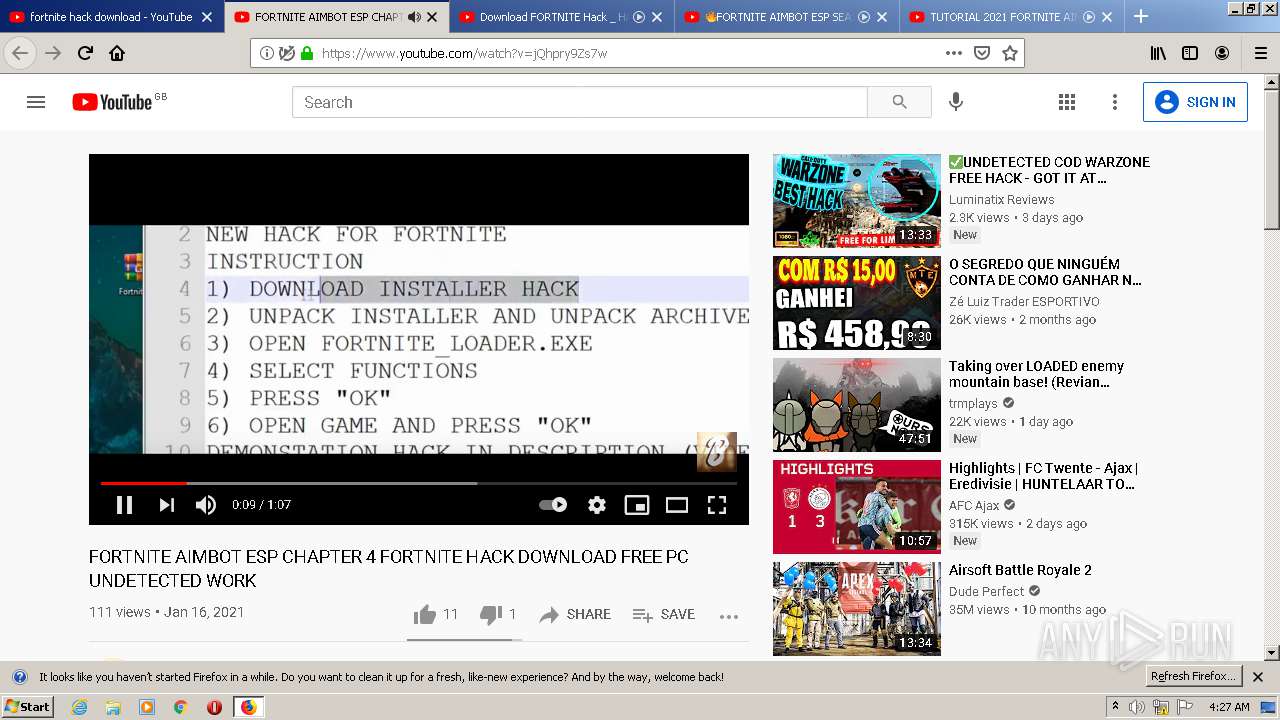1280x720 pixels.
Task: Open the Luminatix Reviews channel name
Action: click(x=1001, y=199)
